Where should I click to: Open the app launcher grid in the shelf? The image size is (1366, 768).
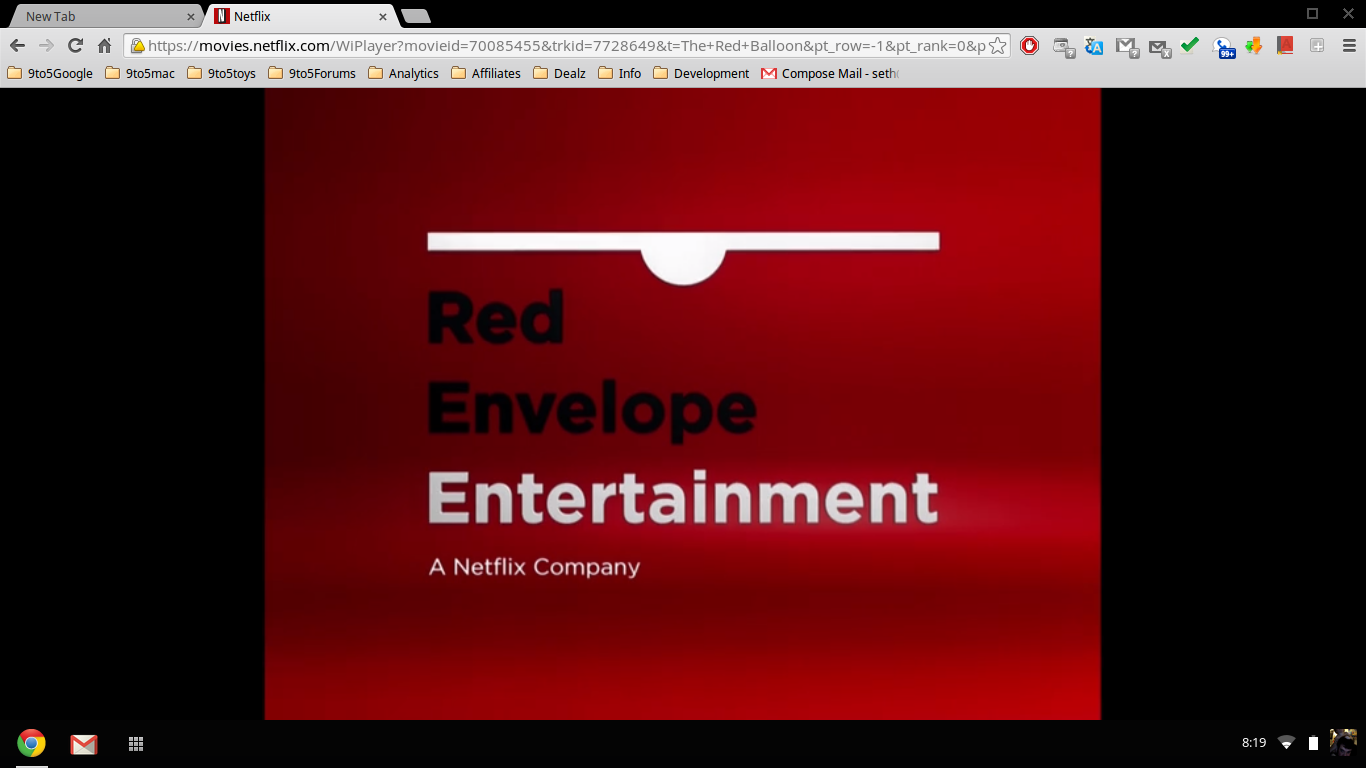point(136,744)
